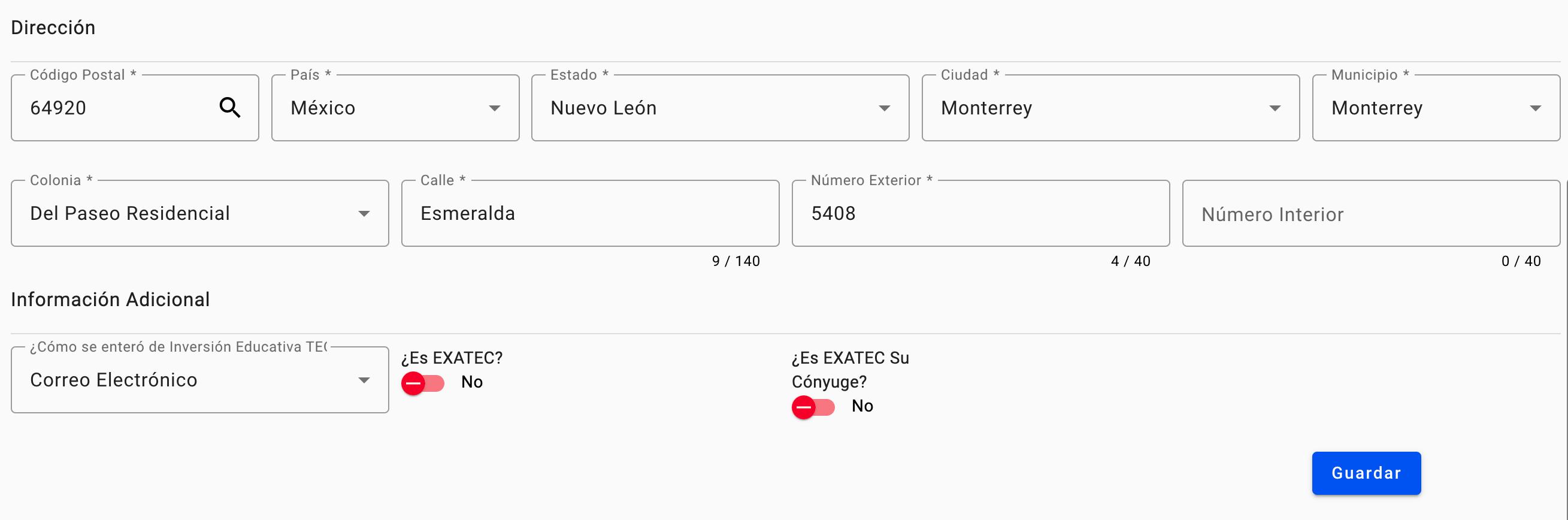Click into the Código Postal field
Viewport: 1568px width, 520px height.
click(x=116, y=108)
